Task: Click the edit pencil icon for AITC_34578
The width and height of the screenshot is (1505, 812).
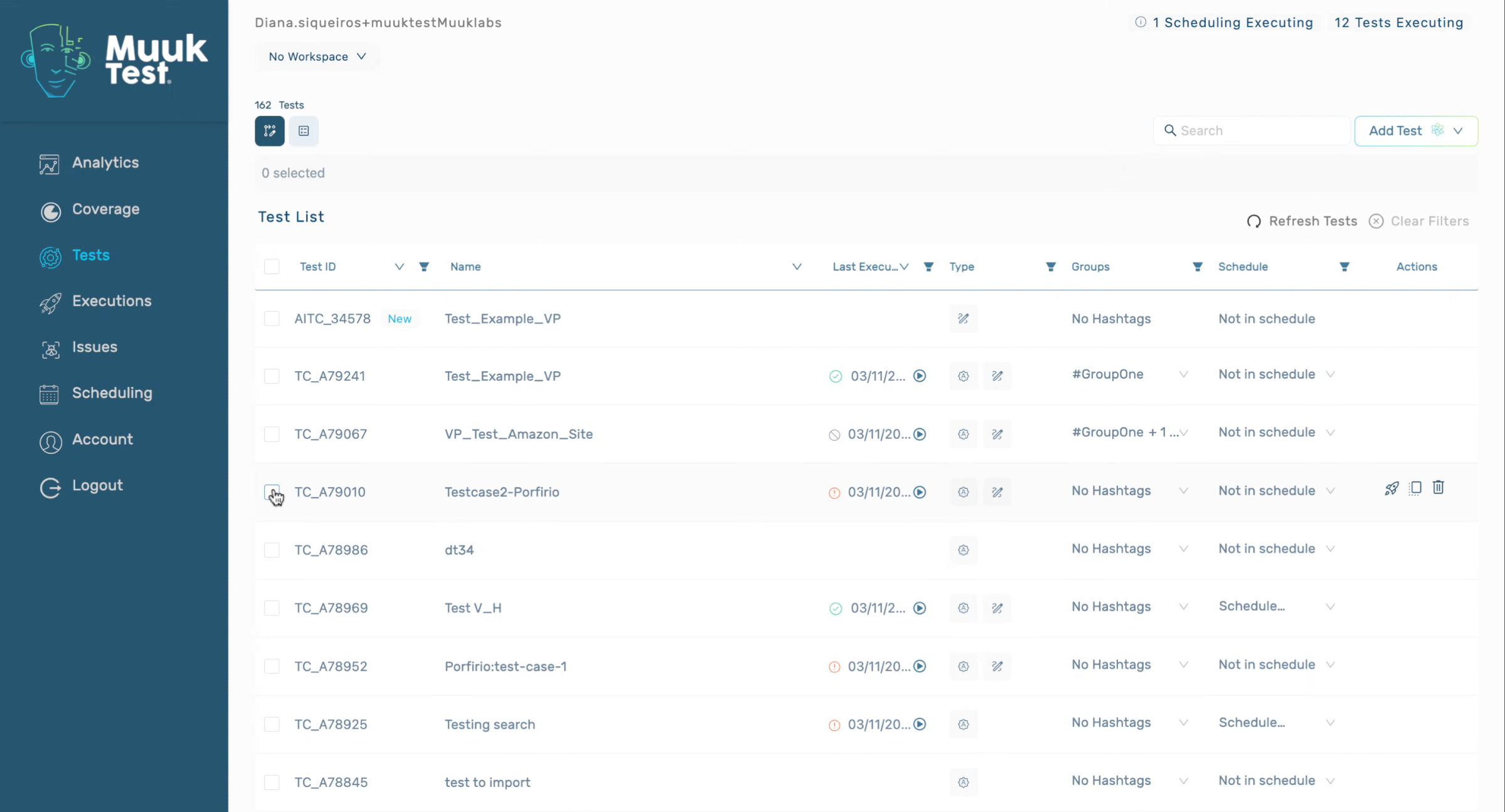Action: (964, 319)
